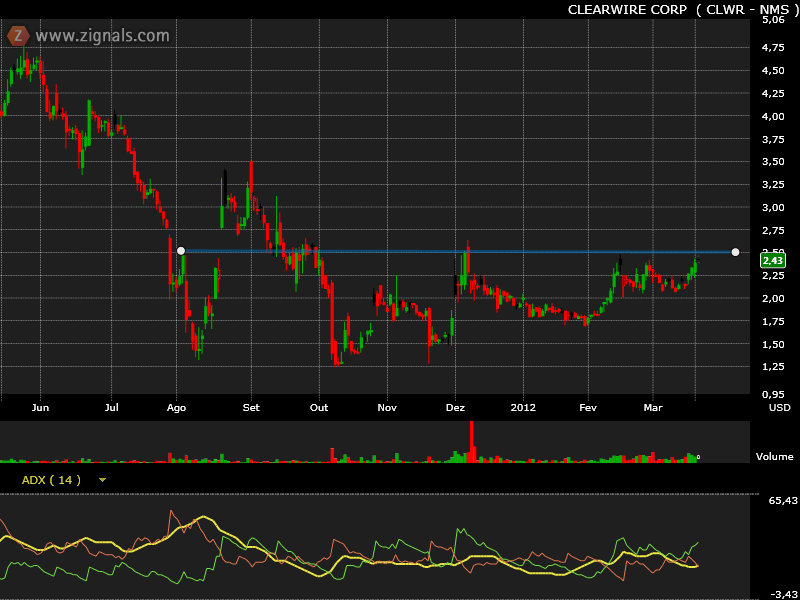The height and width of the screenshot is (600, 800).
Task: Click the 2012 label on the time axis
Action: pos(523,408)
